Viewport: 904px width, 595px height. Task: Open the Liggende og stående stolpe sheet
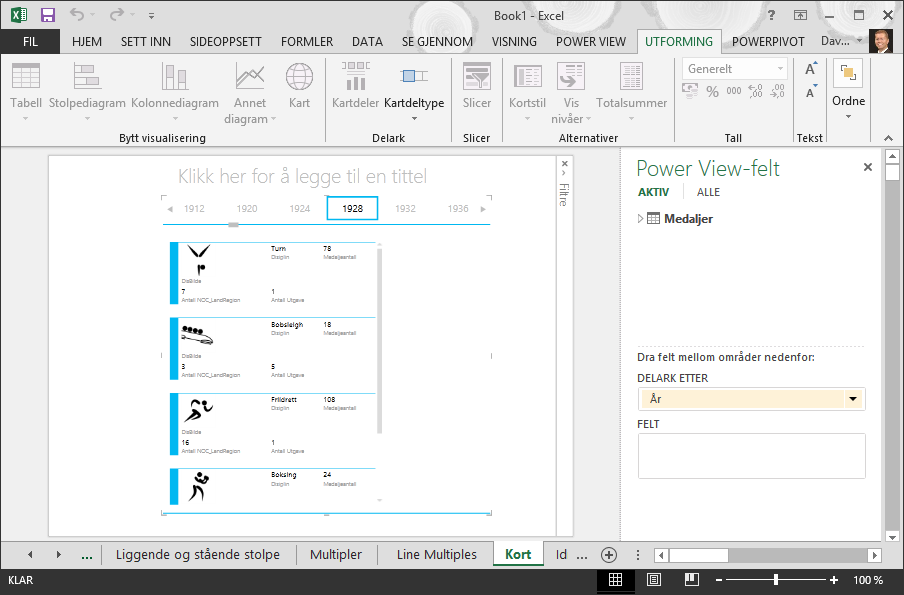tap(198, 555)
